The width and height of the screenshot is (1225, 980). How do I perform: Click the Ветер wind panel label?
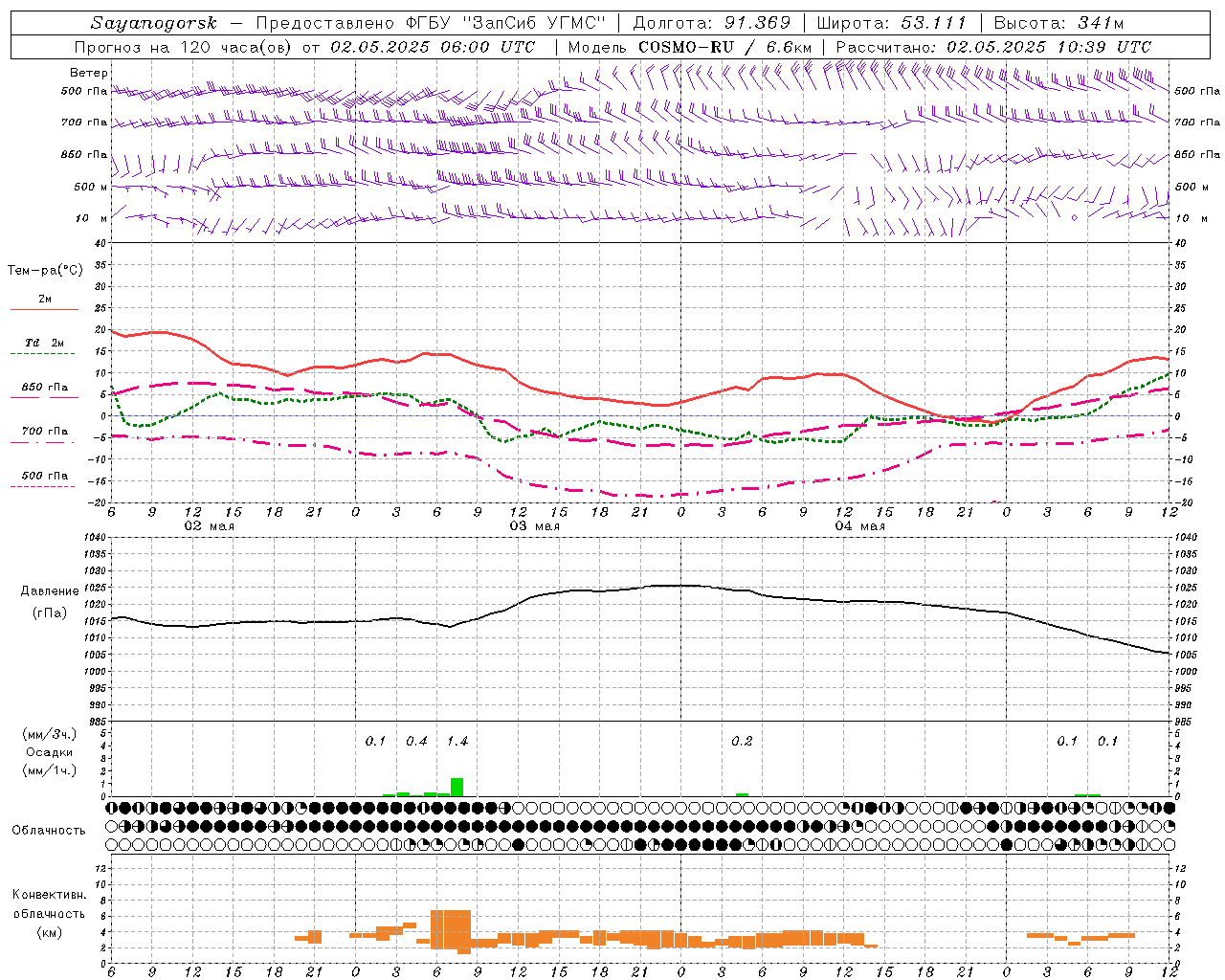[89, 73]
